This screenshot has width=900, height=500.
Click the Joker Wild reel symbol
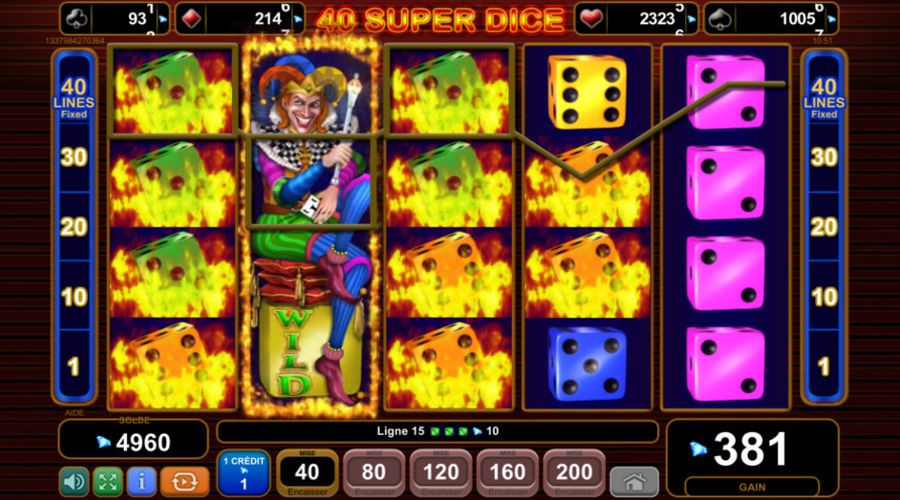tap(311, 227)
